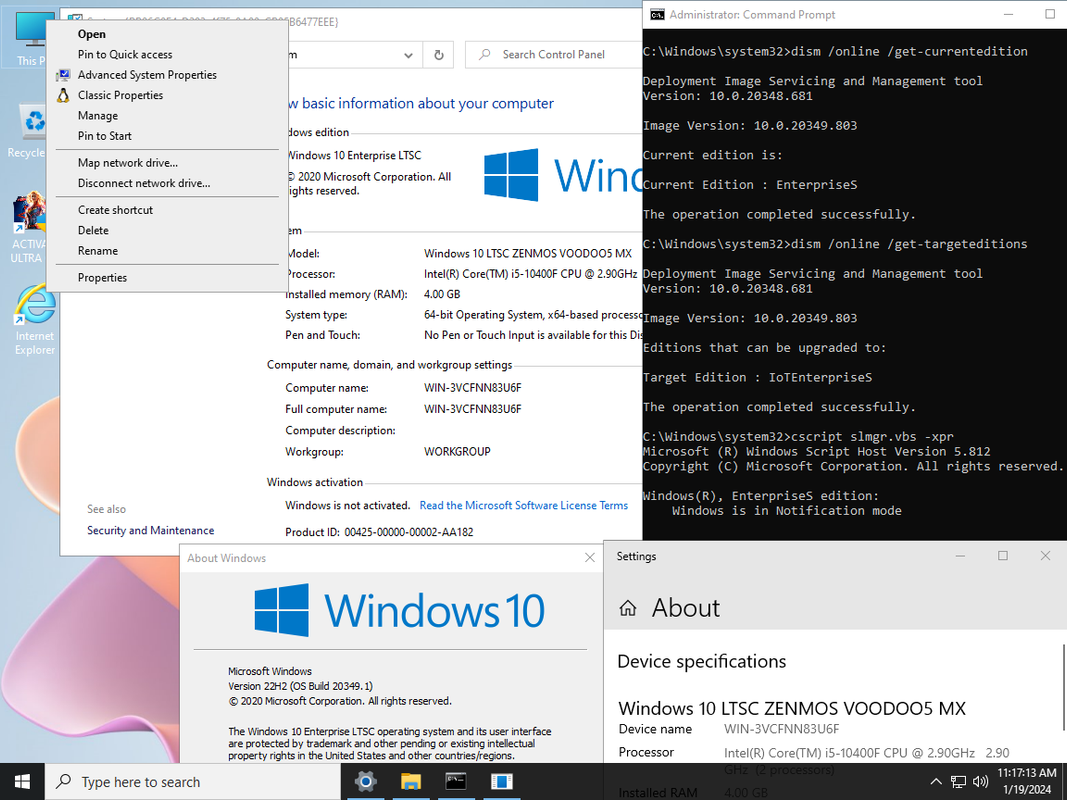Open the Security and Maintenance link
This screenshot has height=800, width=1067.
(150, 531)
